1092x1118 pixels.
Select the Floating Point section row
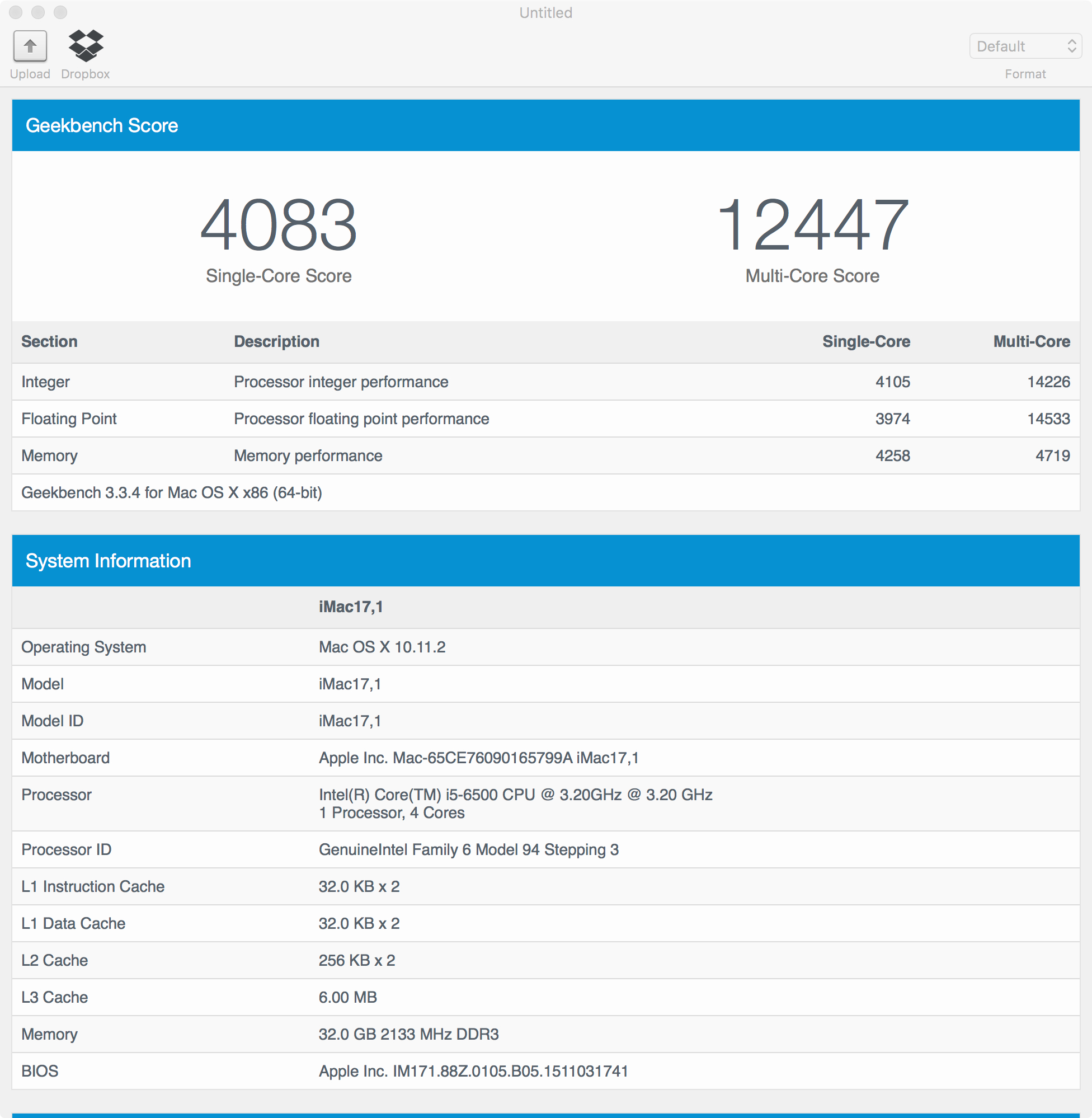click(69, 419)
